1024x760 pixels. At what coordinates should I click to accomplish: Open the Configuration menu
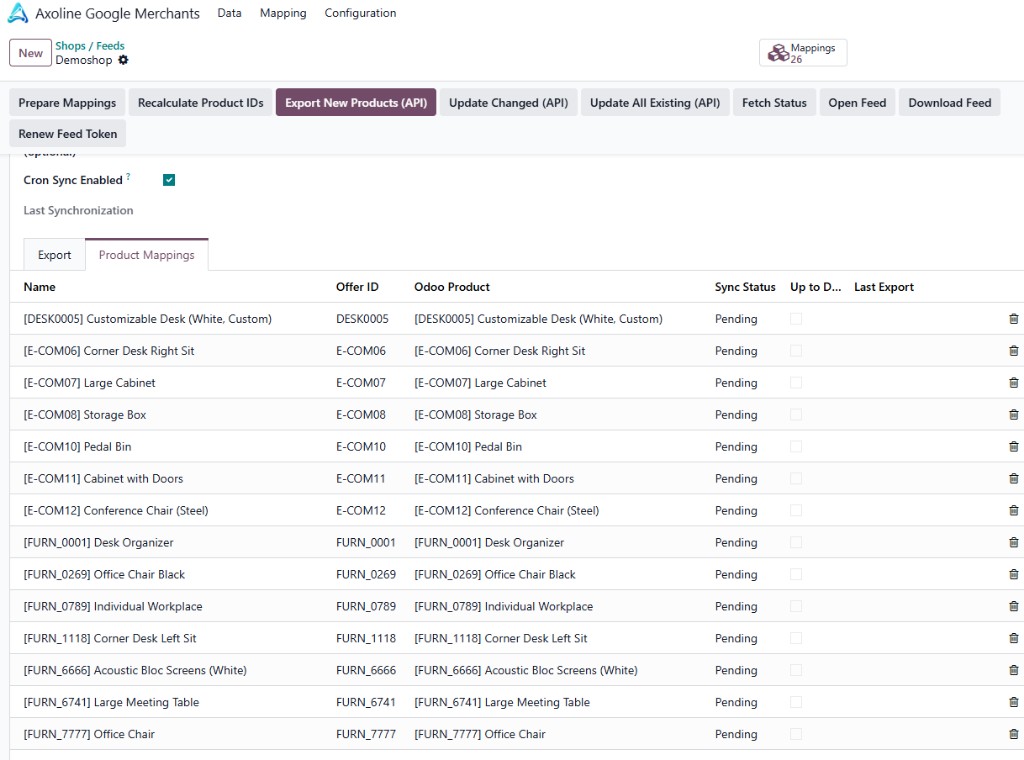(360, 13)
